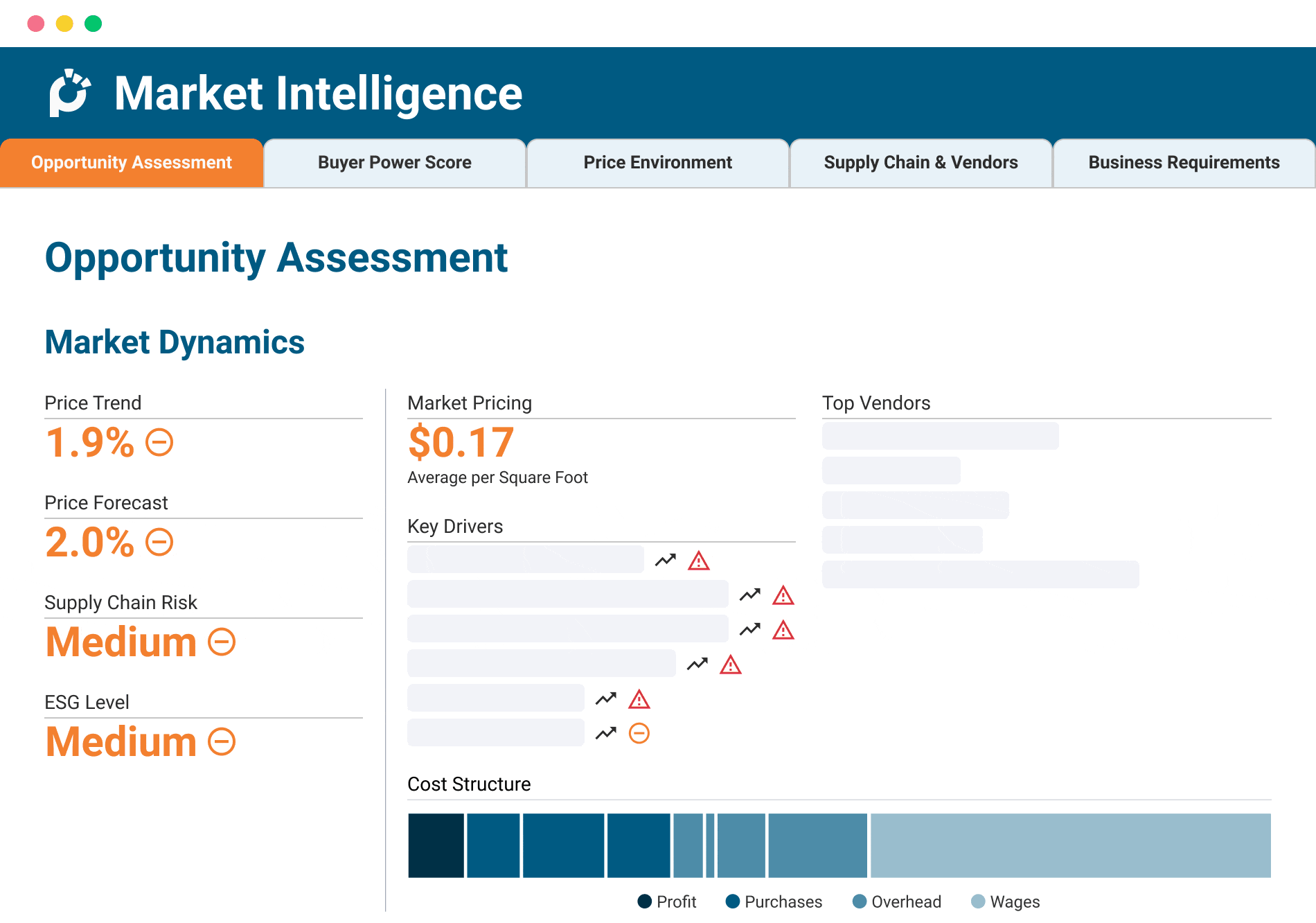This screenshot has height=923, width=1316.
Task: Click the warning triangle on the fourth key driver
Action: pyautogui.click(x=732, y=664)
